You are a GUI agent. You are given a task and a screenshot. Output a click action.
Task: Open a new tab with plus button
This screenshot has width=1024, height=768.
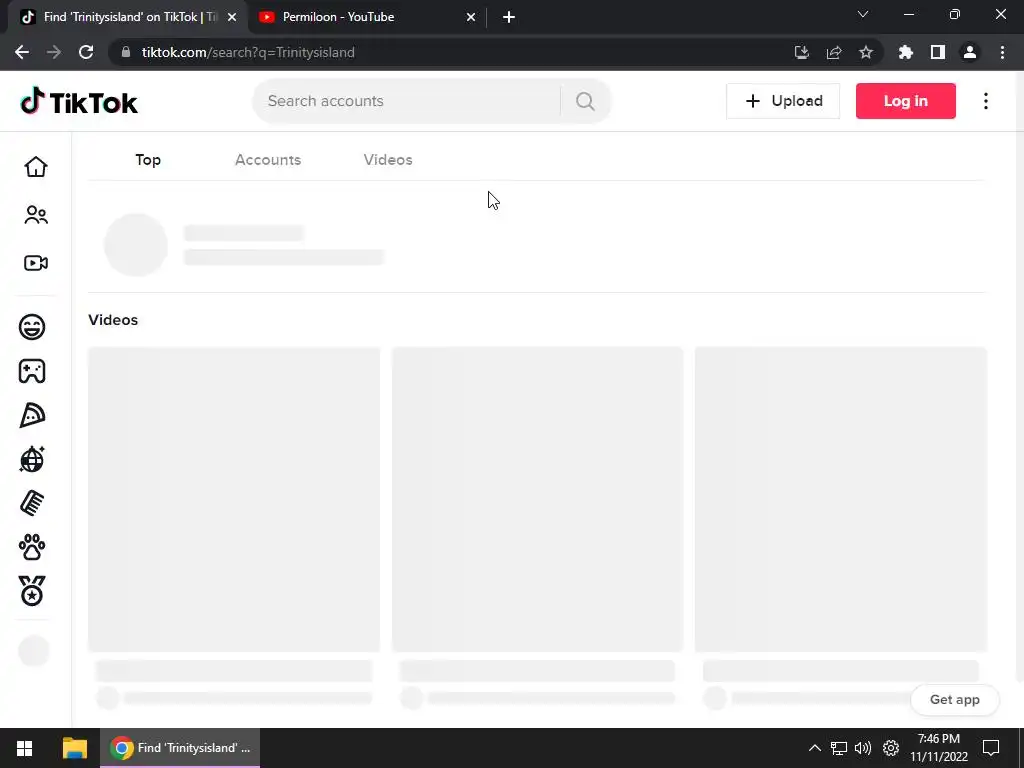(509, 17)
